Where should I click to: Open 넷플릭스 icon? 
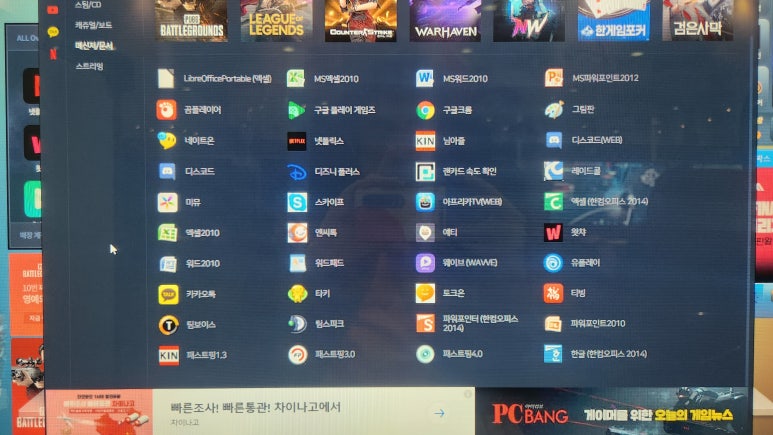point(297,141)
